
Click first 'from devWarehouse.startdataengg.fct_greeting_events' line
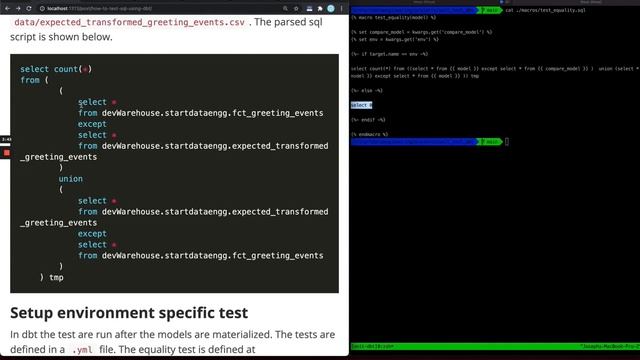click(200, 113)
